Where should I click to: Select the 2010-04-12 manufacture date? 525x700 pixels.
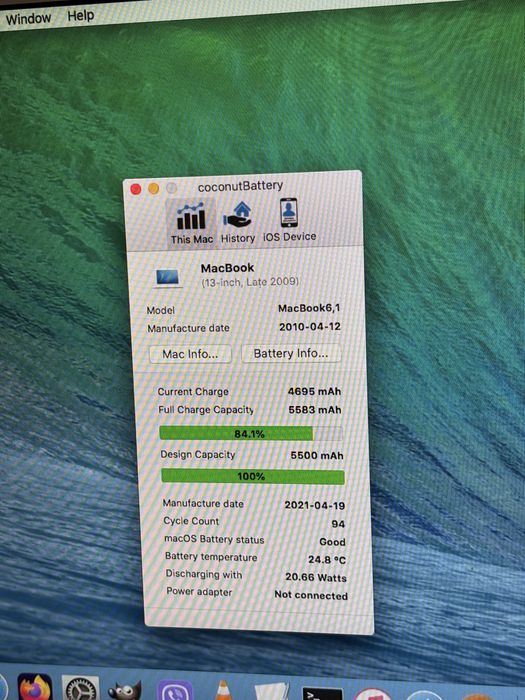(310, 327)
